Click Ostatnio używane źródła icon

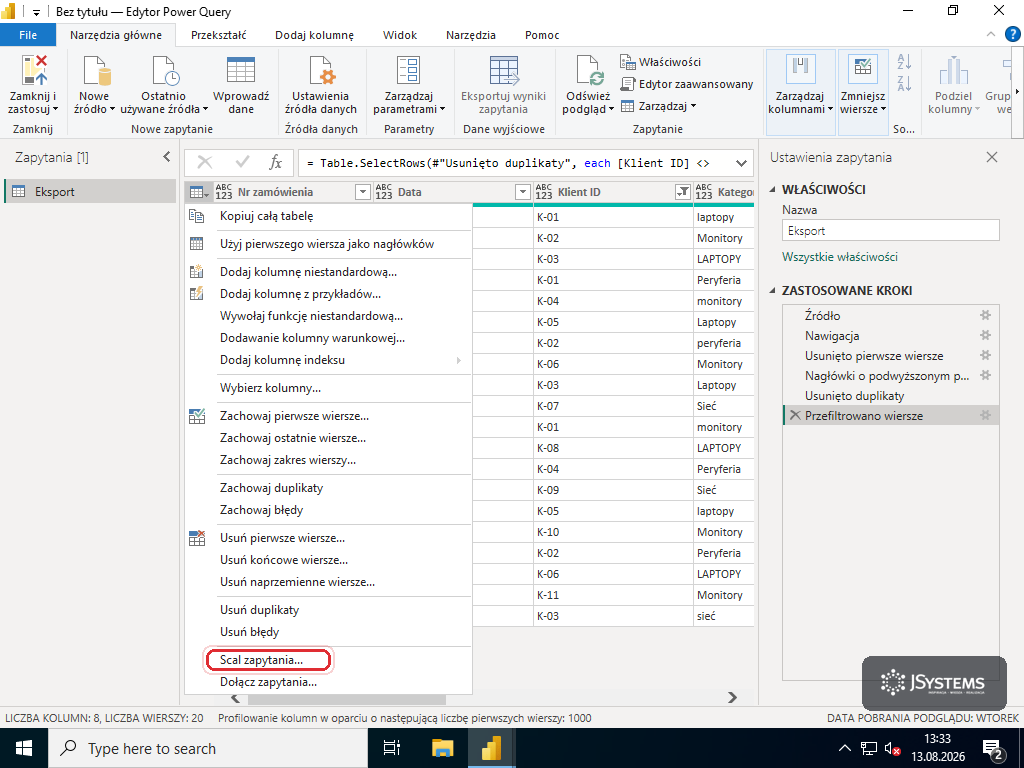pyautogui.click(x=164, y=71)
